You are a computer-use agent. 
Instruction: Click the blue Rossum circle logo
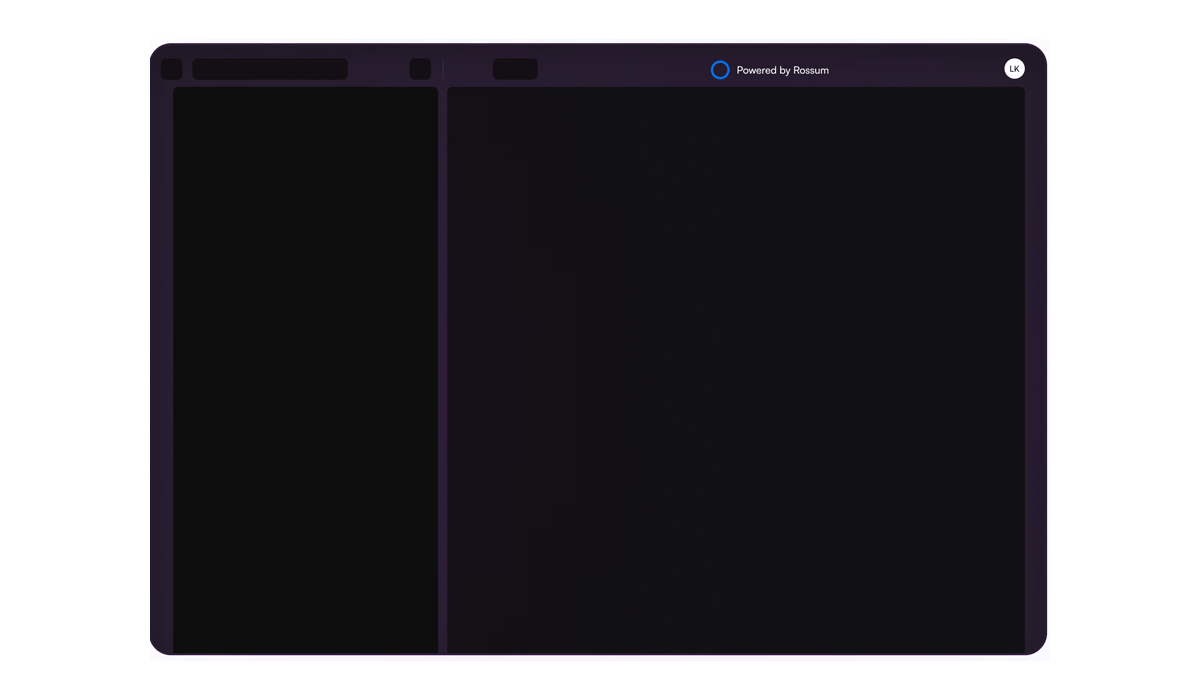pos(720,70)
